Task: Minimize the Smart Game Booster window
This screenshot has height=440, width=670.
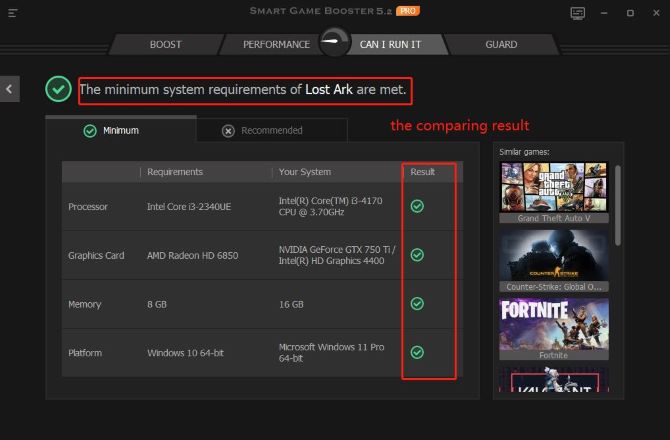Action: coord(604,13)
